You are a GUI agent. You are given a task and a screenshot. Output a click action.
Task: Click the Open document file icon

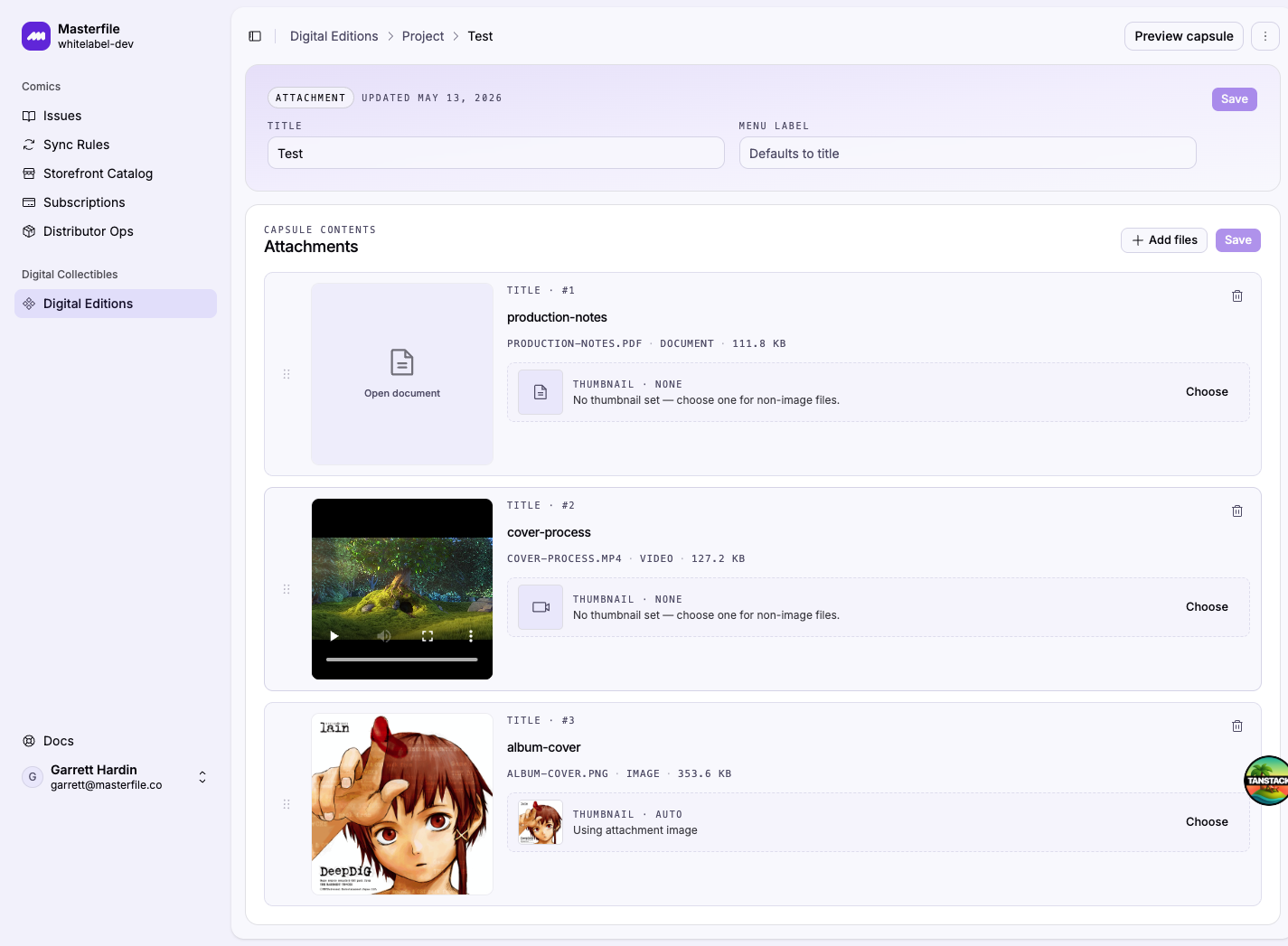[402, 362]
